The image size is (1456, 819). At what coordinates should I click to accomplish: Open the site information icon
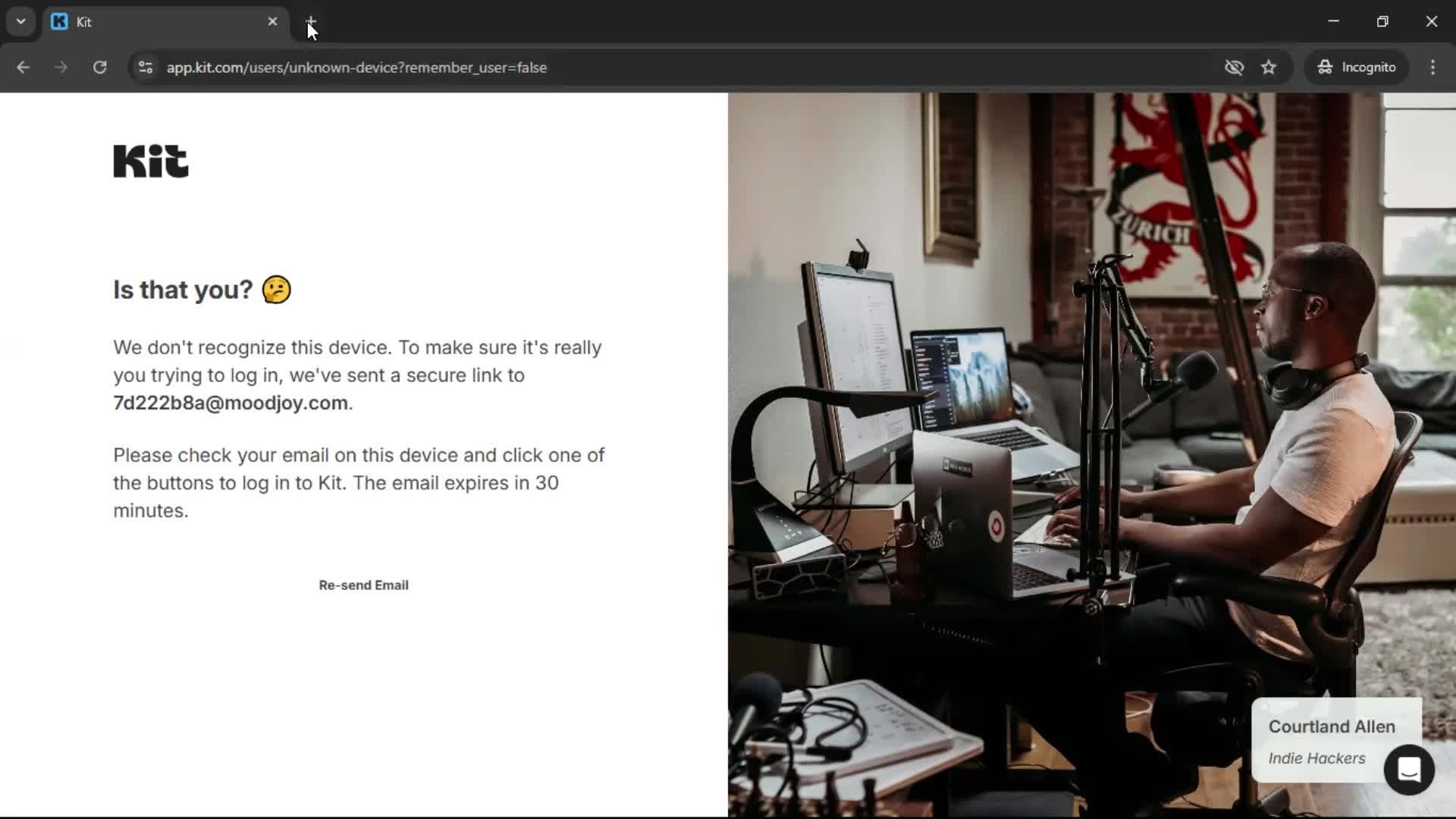146,67
